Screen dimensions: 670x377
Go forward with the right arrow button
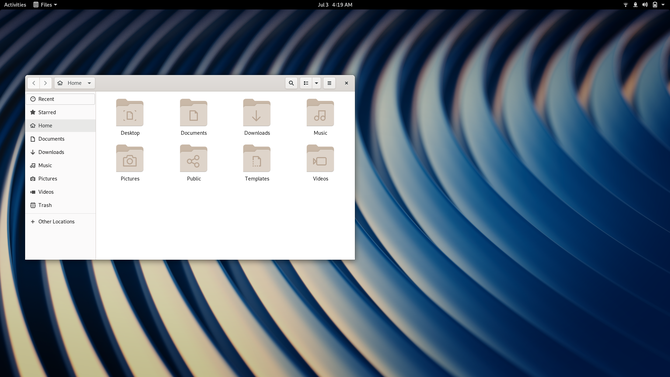point(45,83)
